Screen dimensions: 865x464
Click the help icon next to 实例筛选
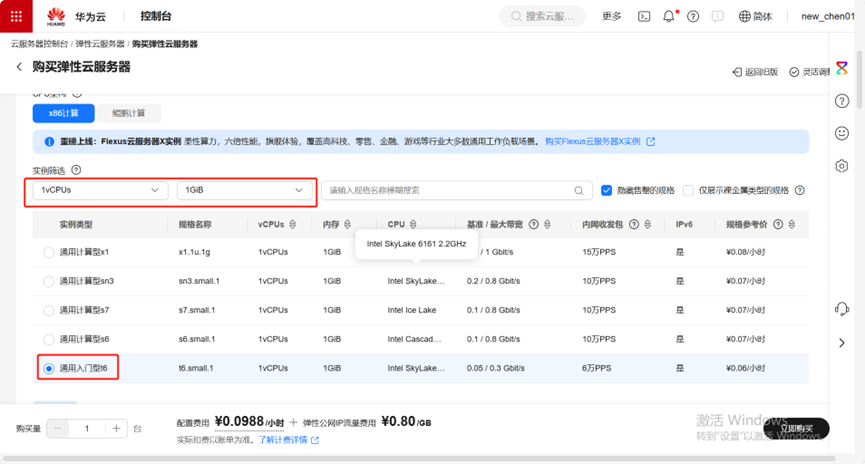tap(76, 170)
